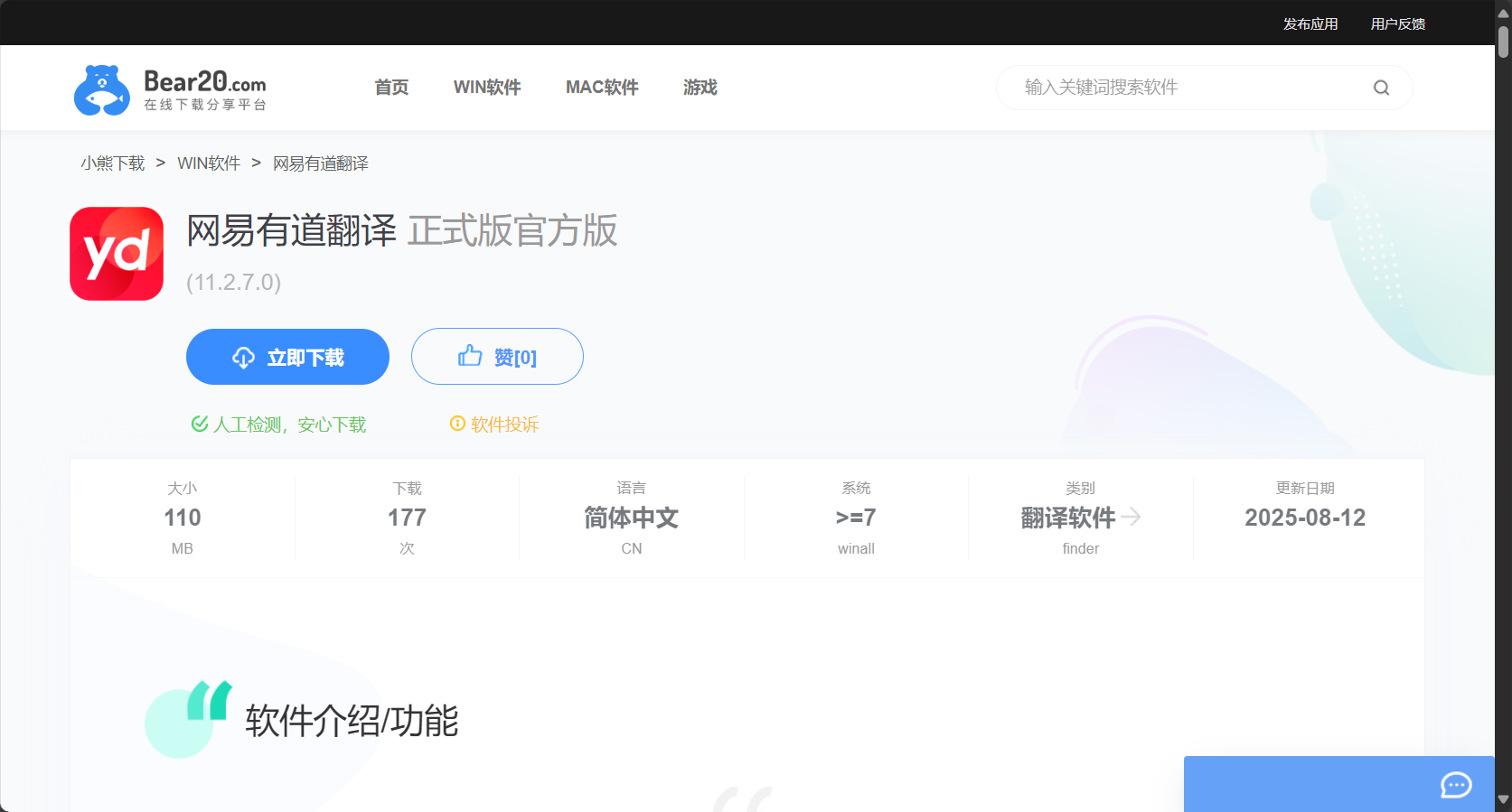The image size is (1512, 812).
Task: Click the 简体中文 language value
Action: (632, 518)
